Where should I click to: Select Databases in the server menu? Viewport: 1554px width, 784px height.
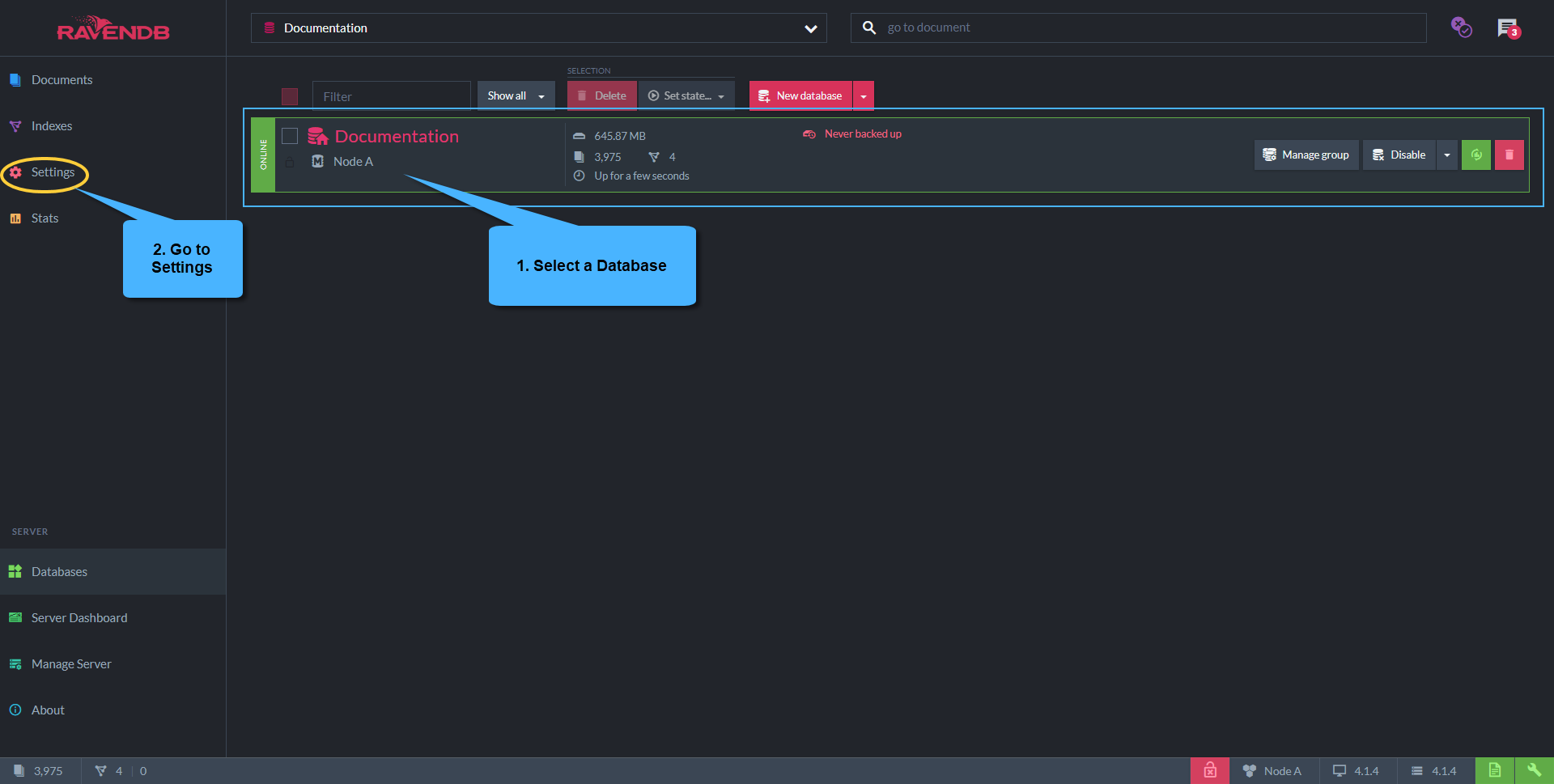pyautogui.click(x=113, y=571)
